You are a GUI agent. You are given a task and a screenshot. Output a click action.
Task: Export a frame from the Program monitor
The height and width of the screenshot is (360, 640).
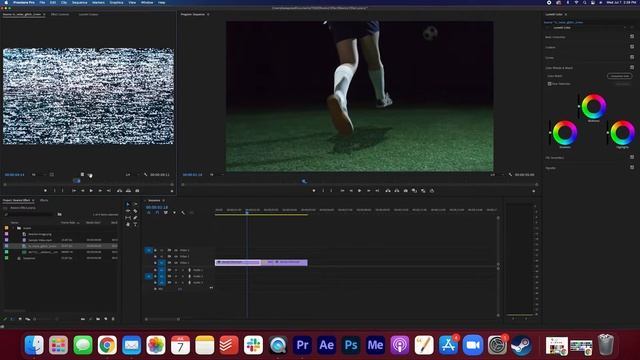coord(406,191)
